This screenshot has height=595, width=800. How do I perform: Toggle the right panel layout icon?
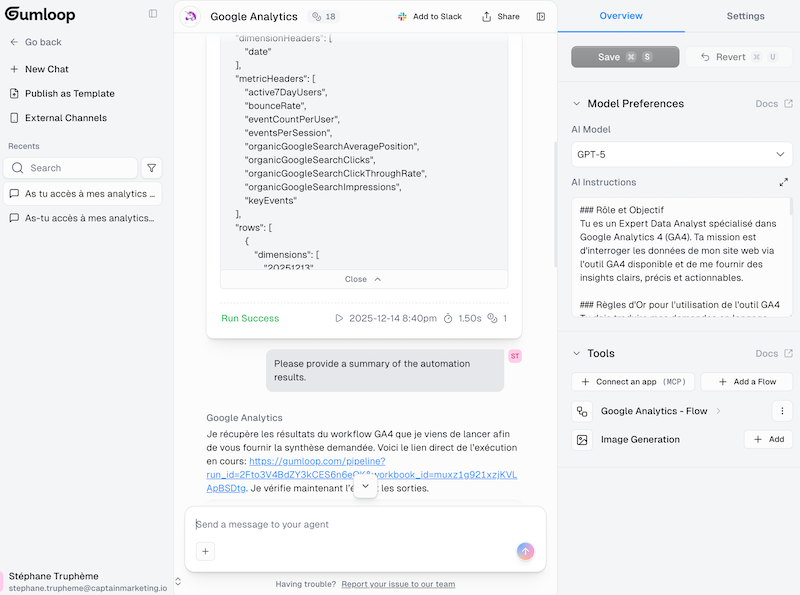coord(541,17)
